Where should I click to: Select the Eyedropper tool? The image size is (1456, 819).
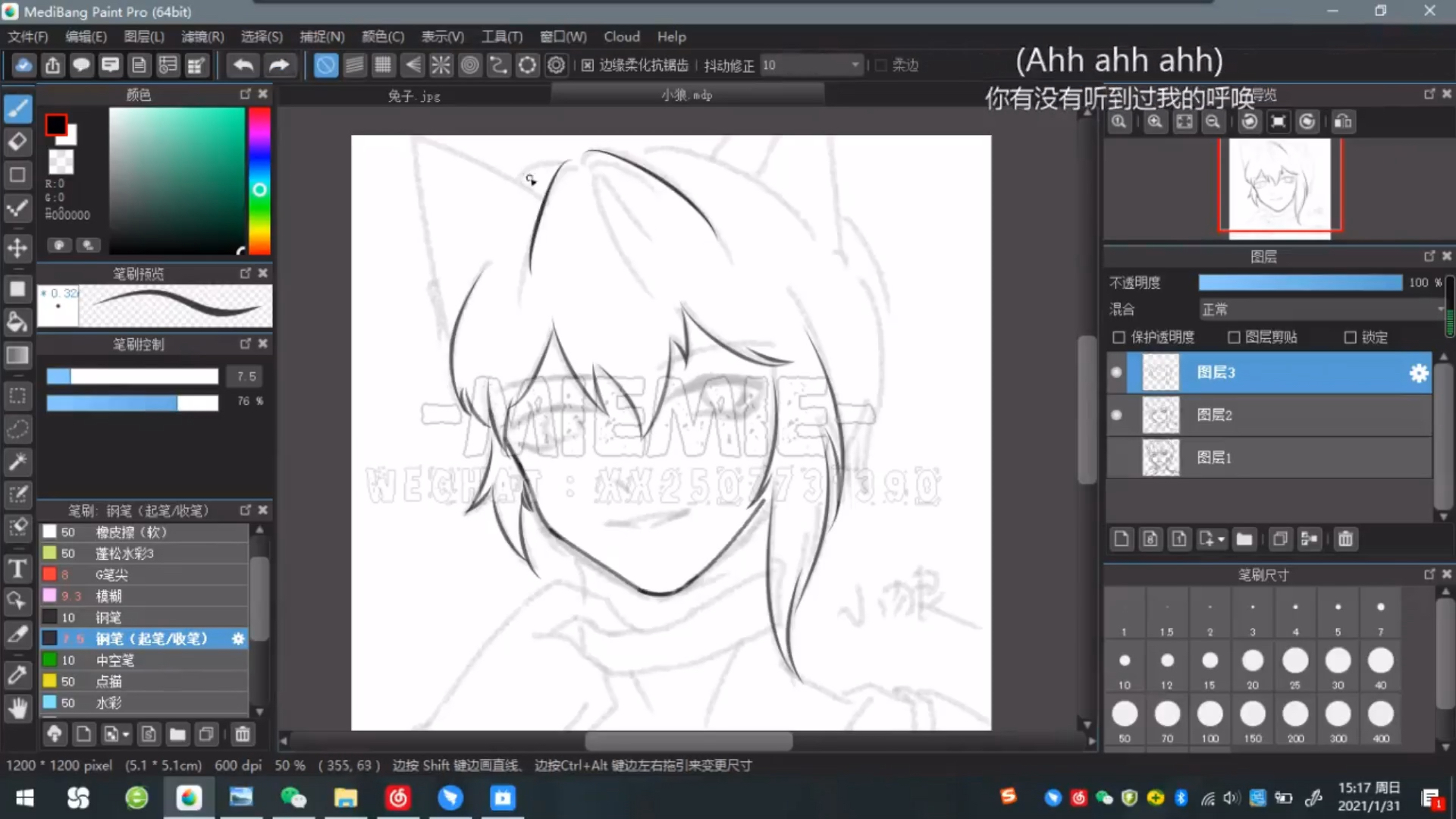pyautogui.click(x=17, y=675)
